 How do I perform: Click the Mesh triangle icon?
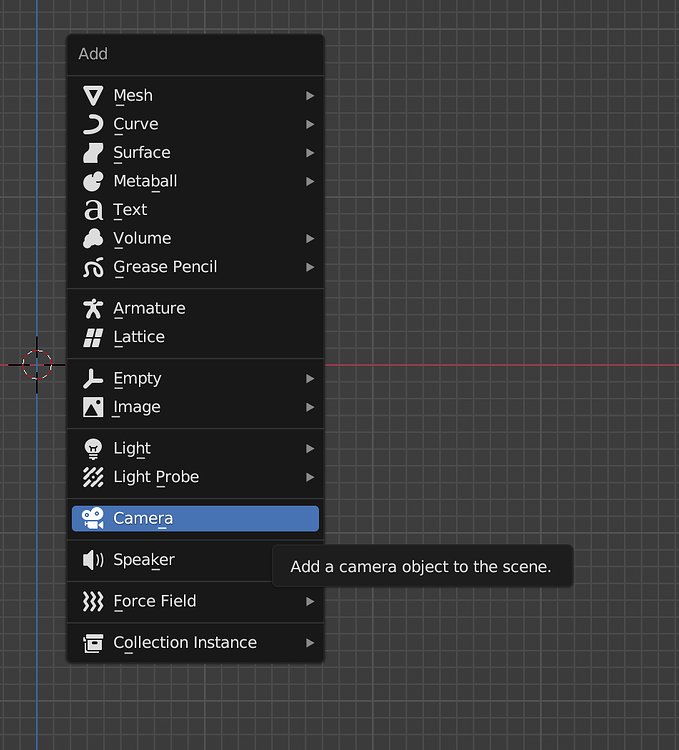[93, 96]
